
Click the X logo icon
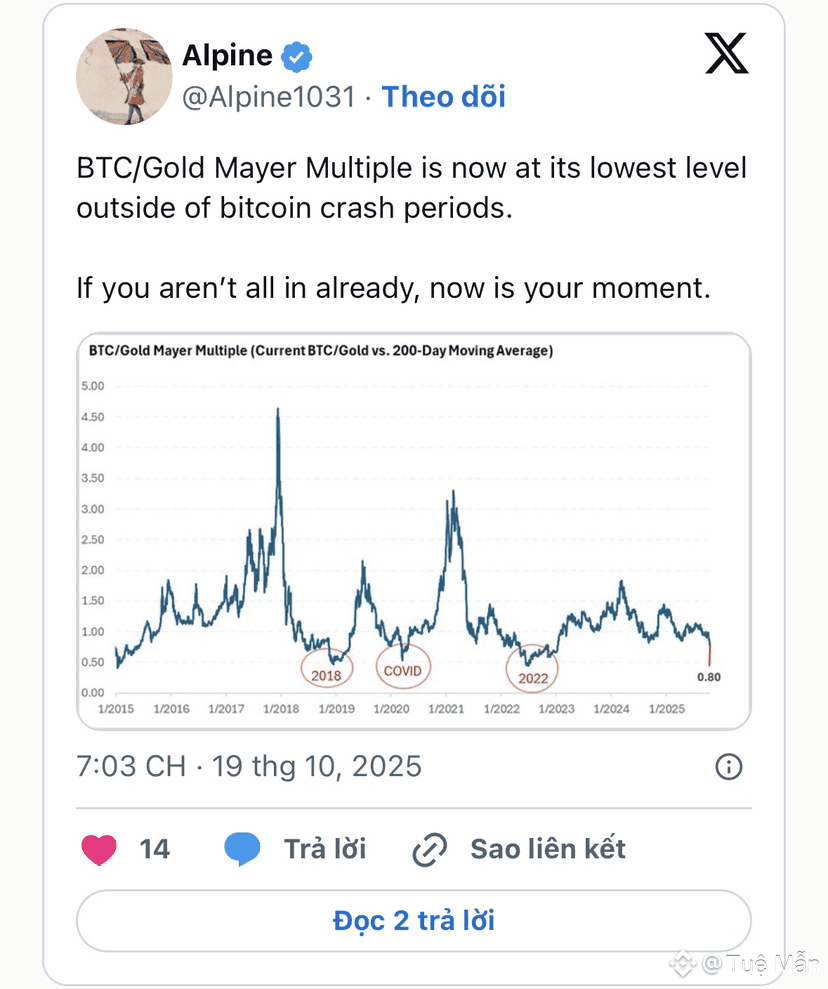coord(726,53)
